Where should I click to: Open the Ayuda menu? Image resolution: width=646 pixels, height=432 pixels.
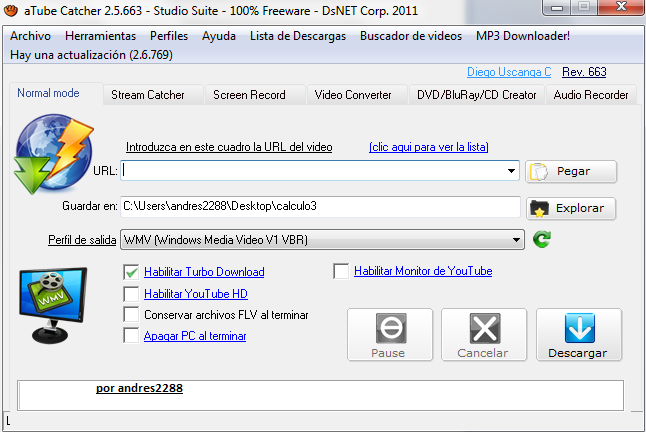tap(219, 36)
